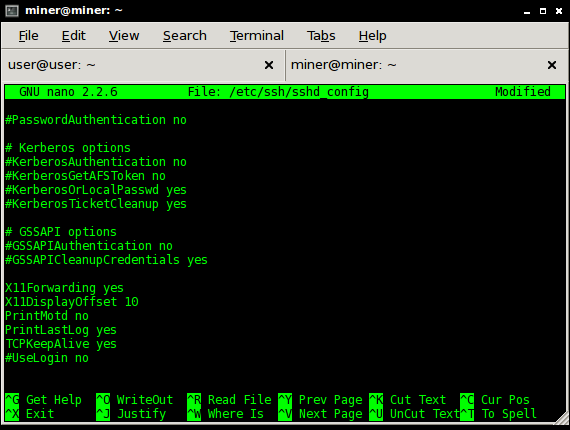
Task: Click the '^O WriteOut' shortcut hint
Action: tap(135, 400)
